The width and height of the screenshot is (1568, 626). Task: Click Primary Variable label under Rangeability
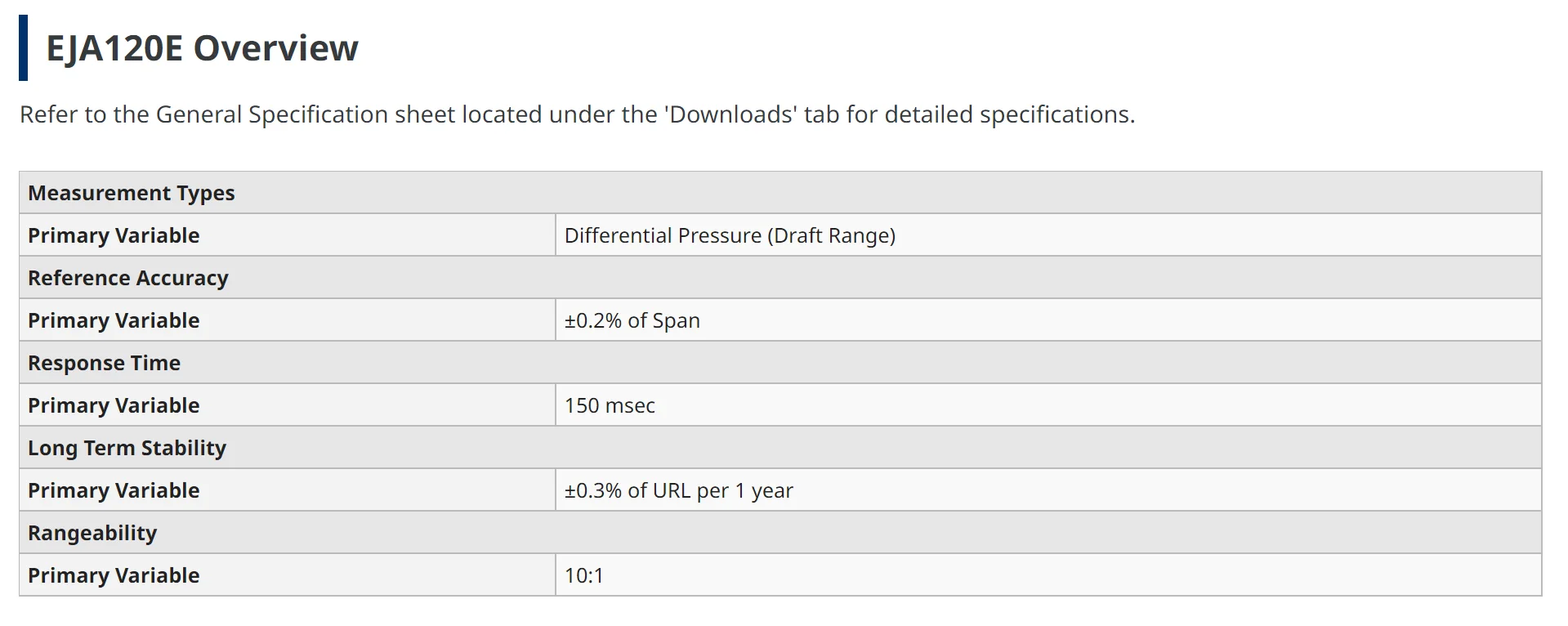click(114, 575)
